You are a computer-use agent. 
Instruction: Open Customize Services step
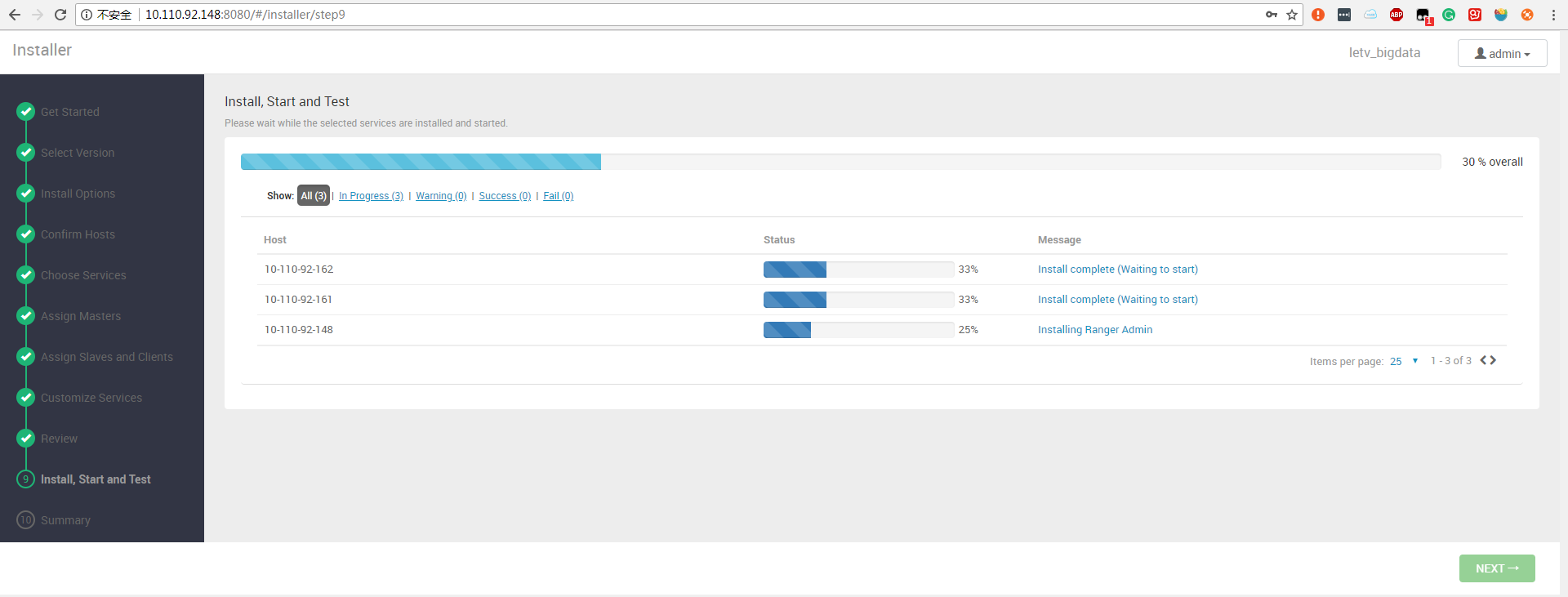(x=91, y=398)
